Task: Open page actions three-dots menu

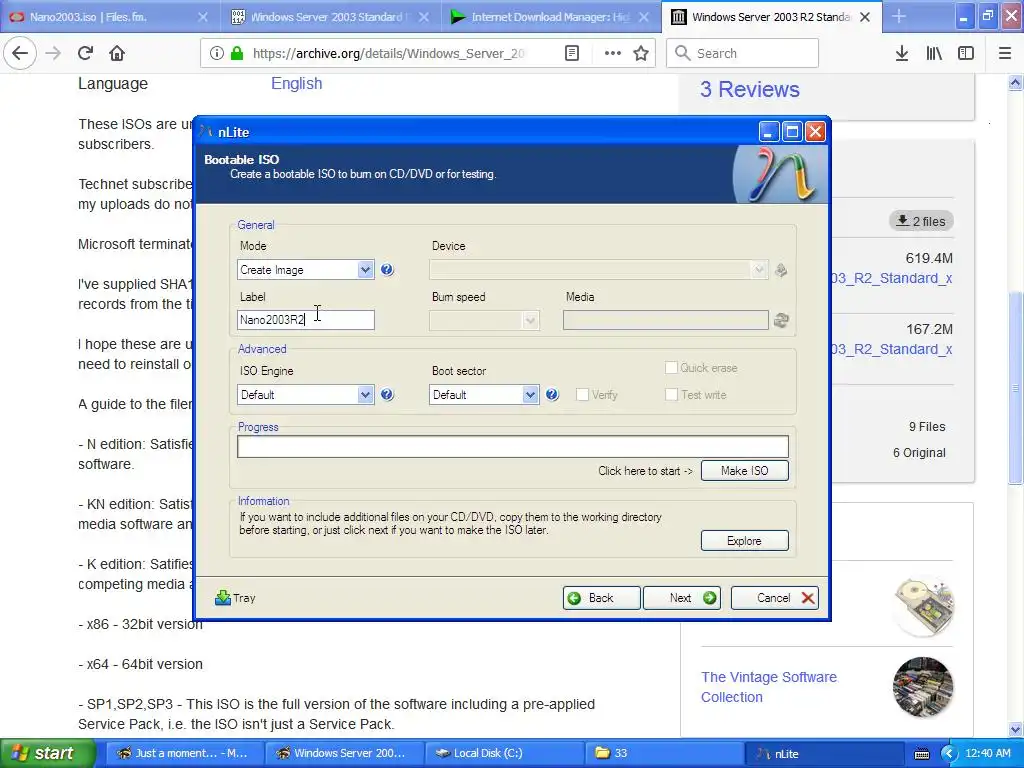Action: (x=613, y=53)
